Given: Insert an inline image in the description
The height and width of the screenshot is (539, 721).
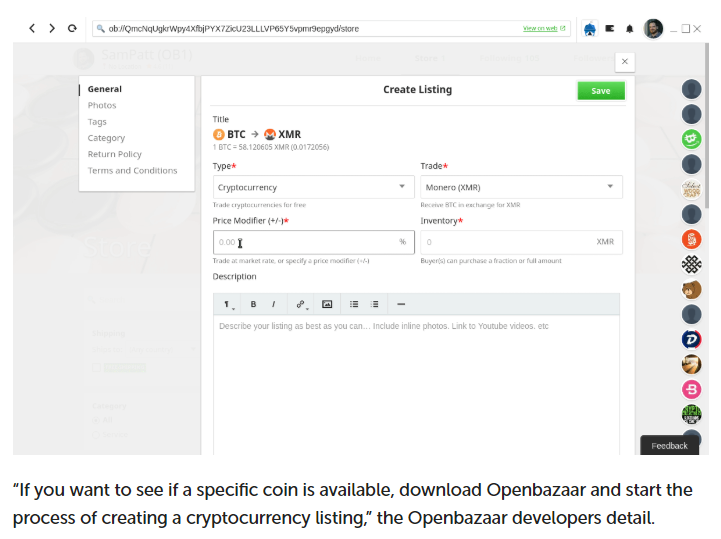Looking at the screenshot, I should point(327,304).
